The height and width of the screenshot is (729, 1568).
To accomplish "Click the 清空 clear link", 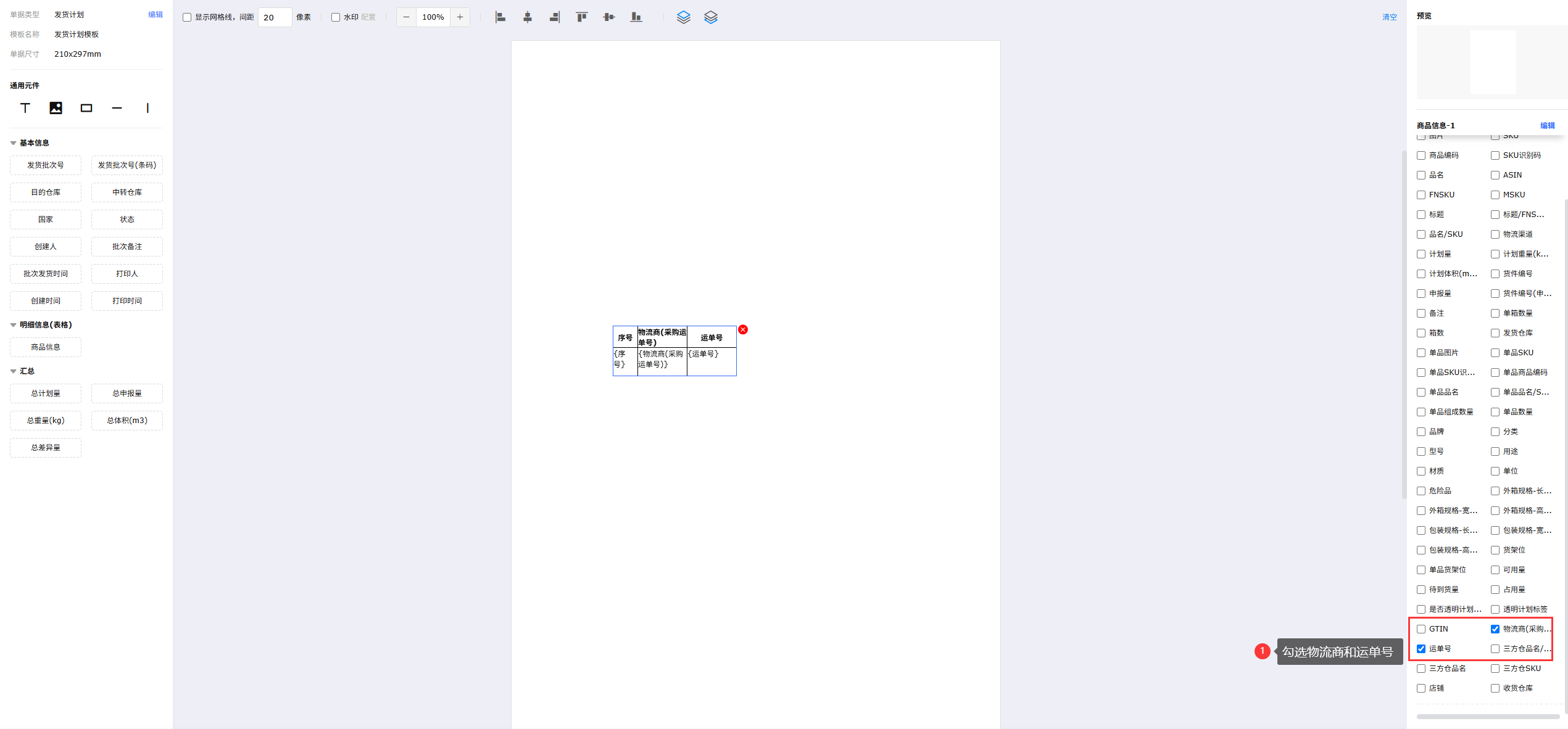I will 1390,17.
